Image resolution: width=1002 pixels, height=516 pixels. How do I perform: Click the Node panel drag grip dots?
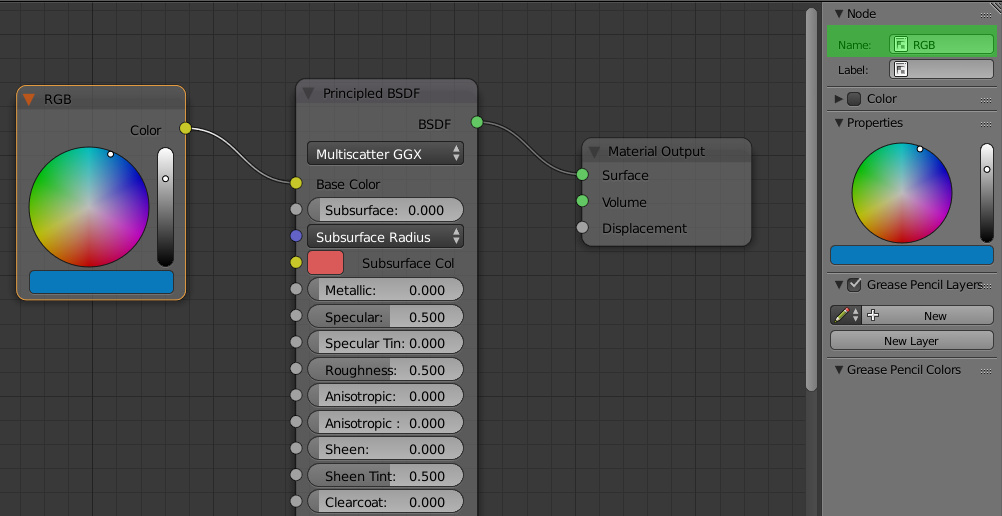pyautogui.click(x=986, y=15)
